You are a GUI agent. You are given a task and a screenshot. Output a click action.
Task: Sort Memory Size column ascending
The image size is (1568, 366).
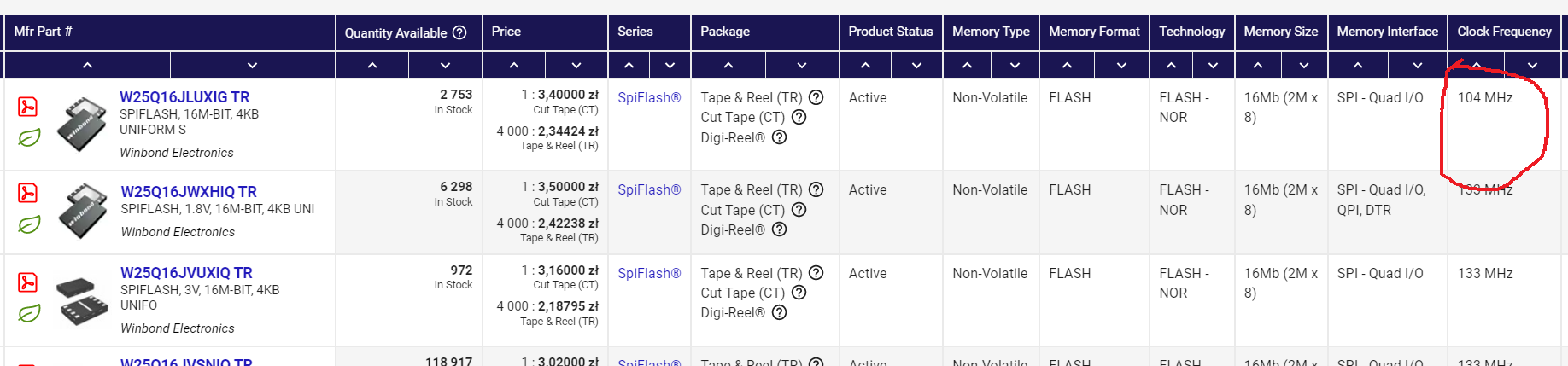coord(1258,65)
